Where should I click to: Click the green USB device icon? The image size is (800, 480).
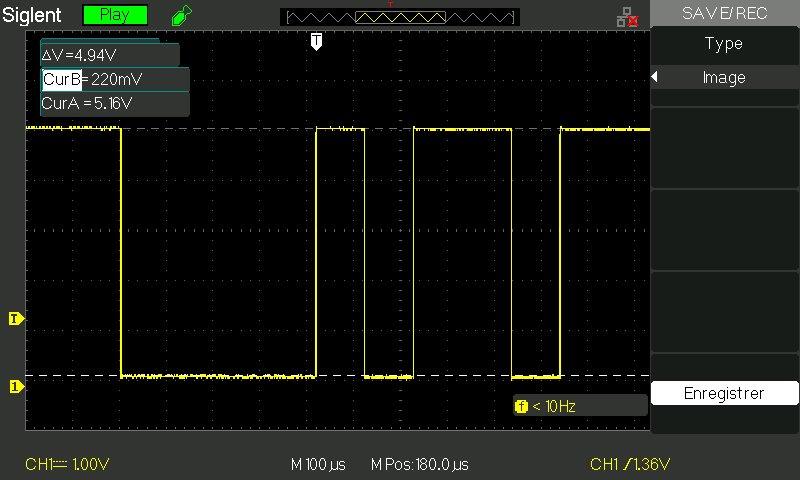180,16
